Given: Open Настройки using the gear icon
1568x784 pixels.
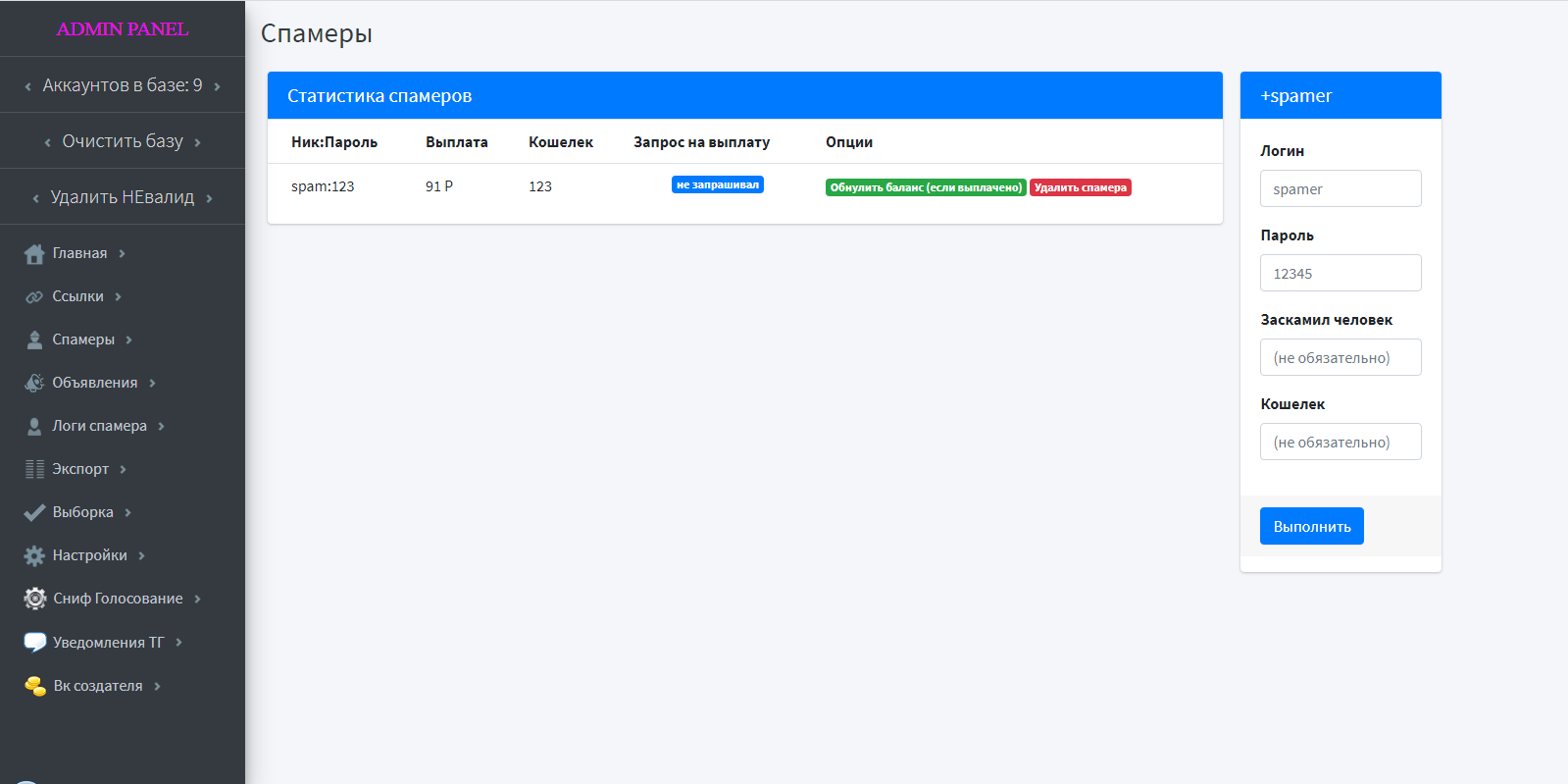Looking at the screenshot, I should tap(34, 556).
